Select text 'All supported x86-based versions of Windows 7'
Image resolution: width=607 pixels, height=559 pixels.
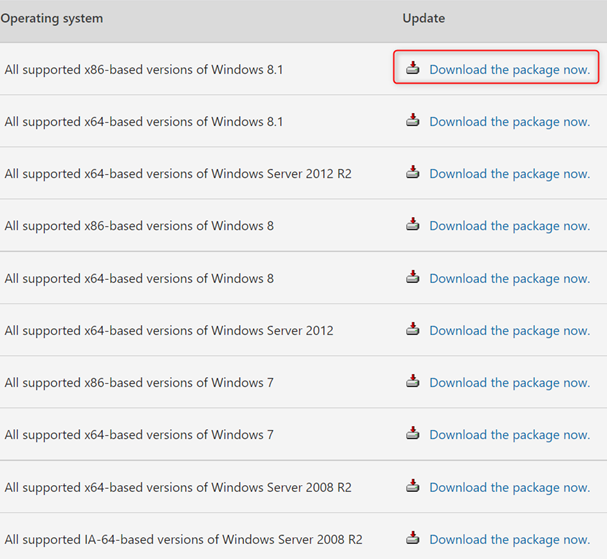point(139,383)
